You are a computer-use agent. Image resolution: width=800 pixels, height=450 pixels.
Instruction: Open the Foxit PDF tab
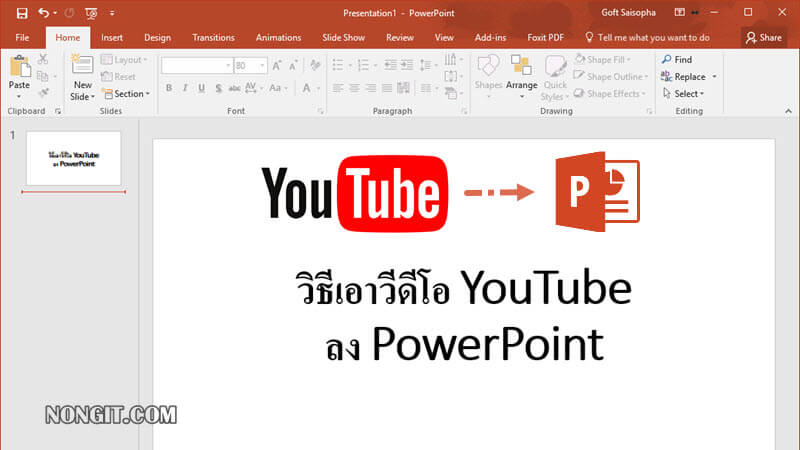(x=545, y=38)
